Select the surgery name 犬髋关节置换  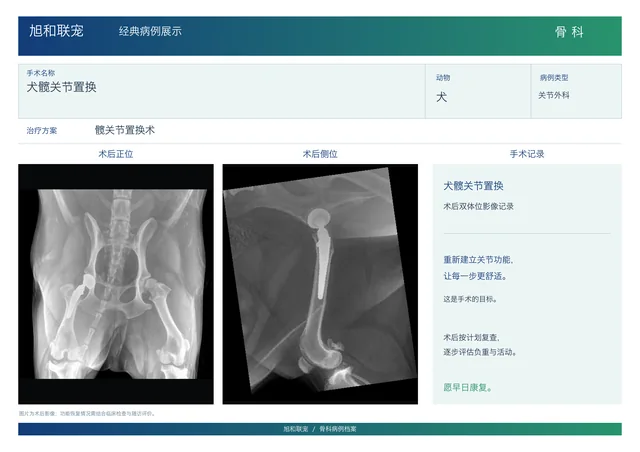pos(62,87)
